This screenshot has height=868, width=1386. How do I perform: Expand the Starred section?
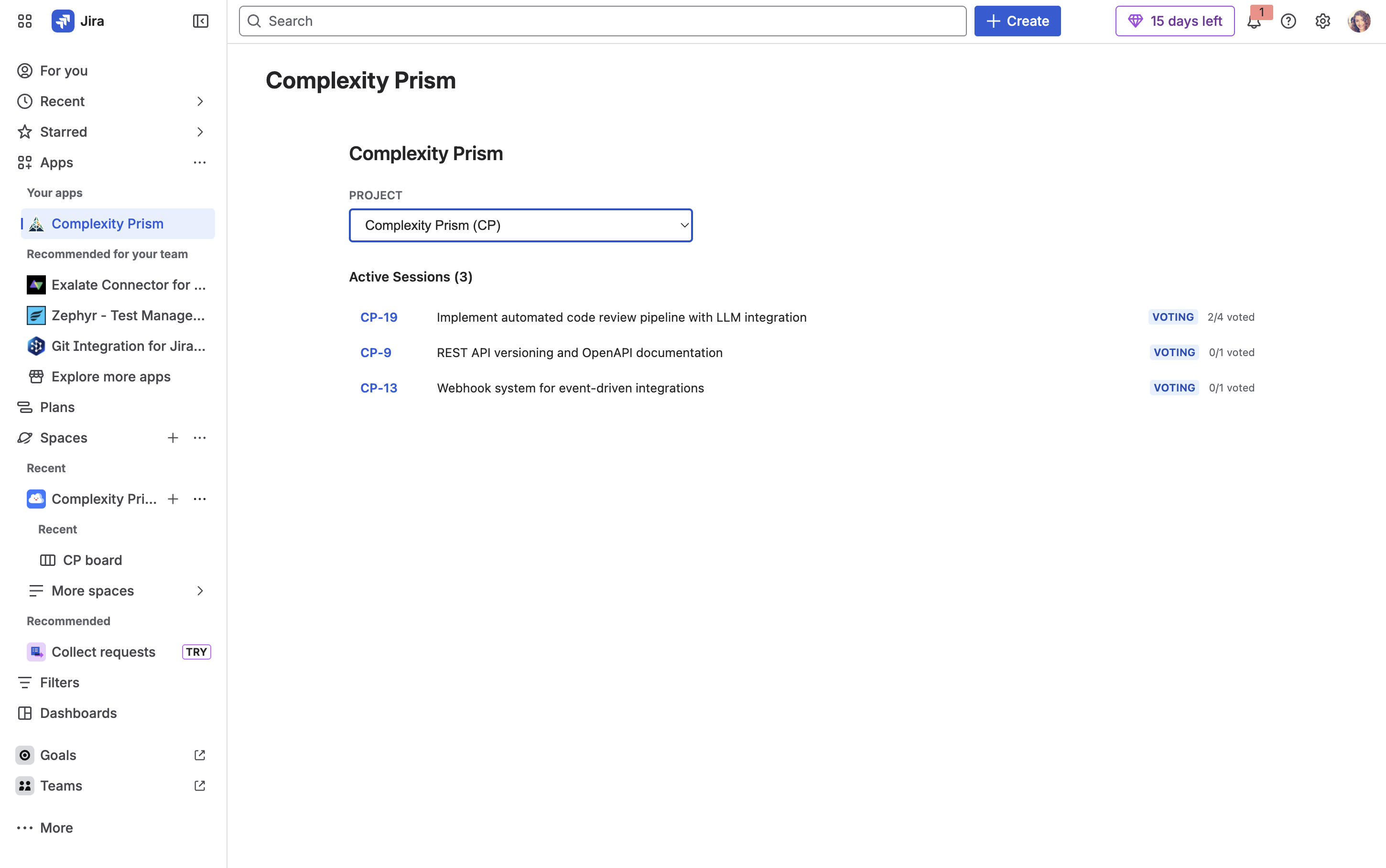click(200, 132)
